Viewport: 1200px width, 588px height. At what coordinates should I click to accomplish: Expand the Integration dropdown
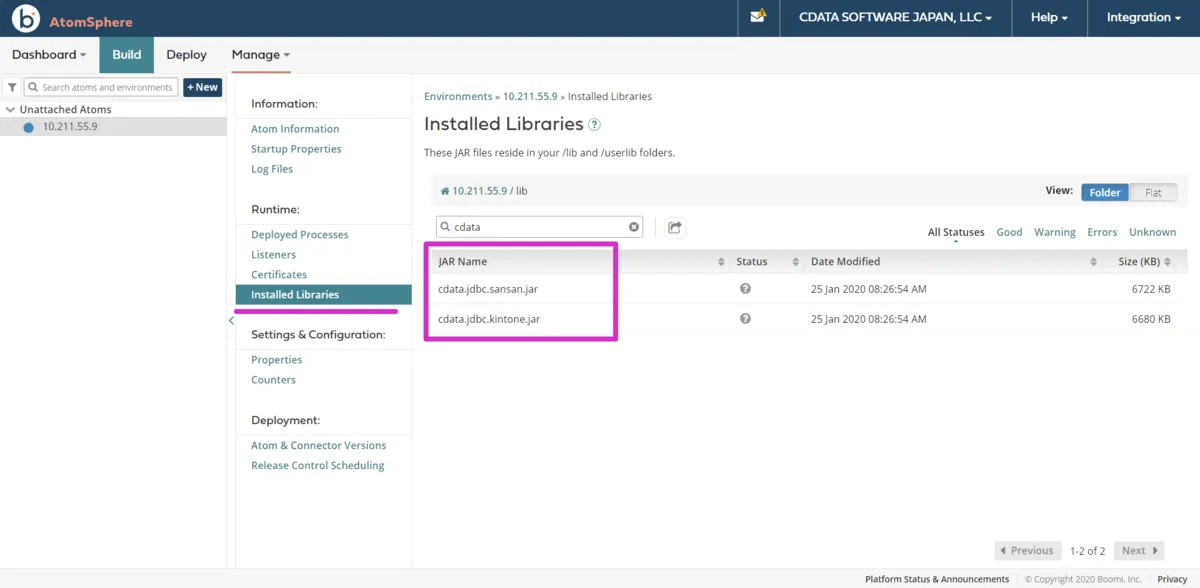click(1142, 17)
